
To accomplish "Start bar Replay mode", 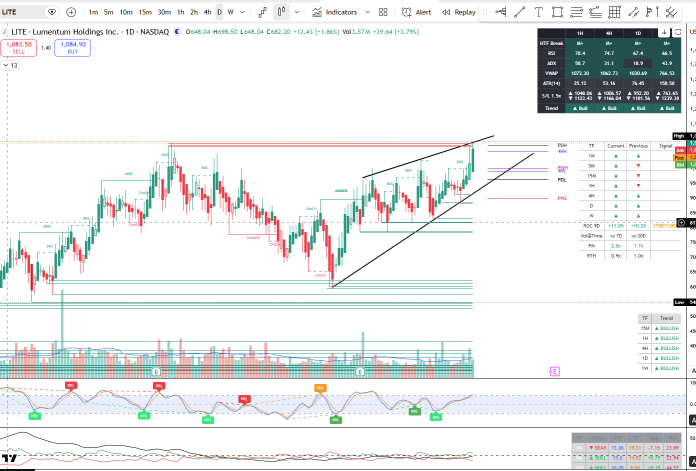I will (459, 12).
